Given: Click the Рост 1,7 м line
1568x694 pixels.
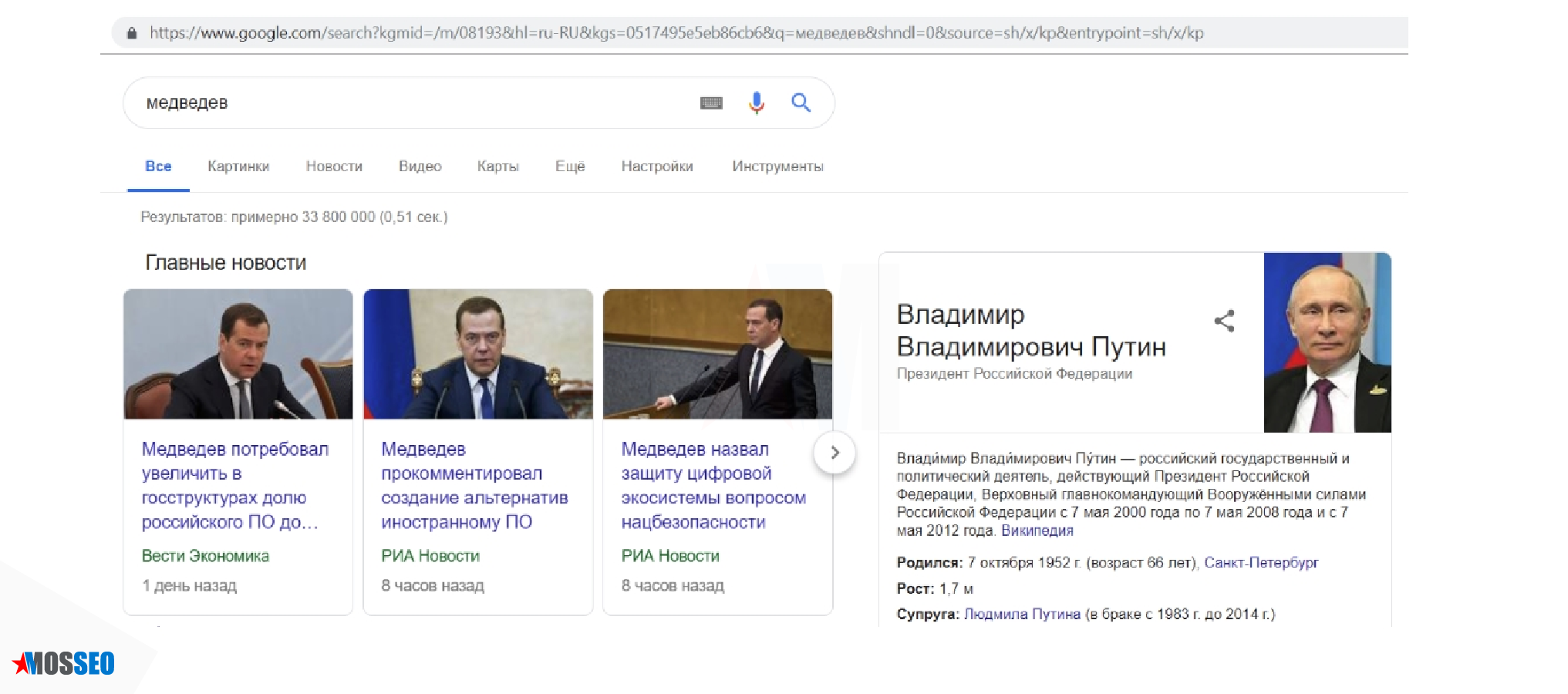Looking at the screenshot, I should pyautogui.click(x=935, y=589).
